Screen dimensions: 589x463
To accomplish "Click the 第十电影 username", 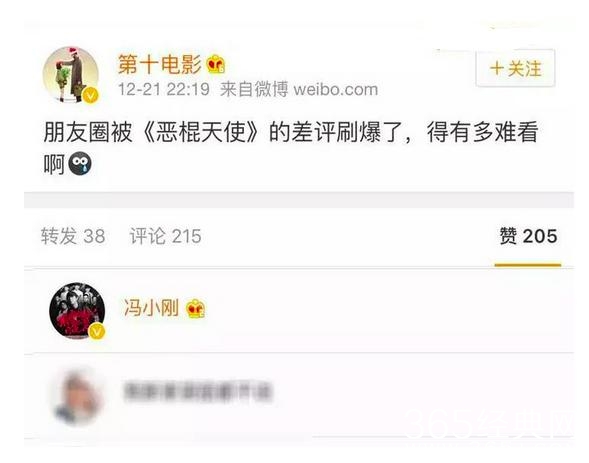I will pos(160,64).
